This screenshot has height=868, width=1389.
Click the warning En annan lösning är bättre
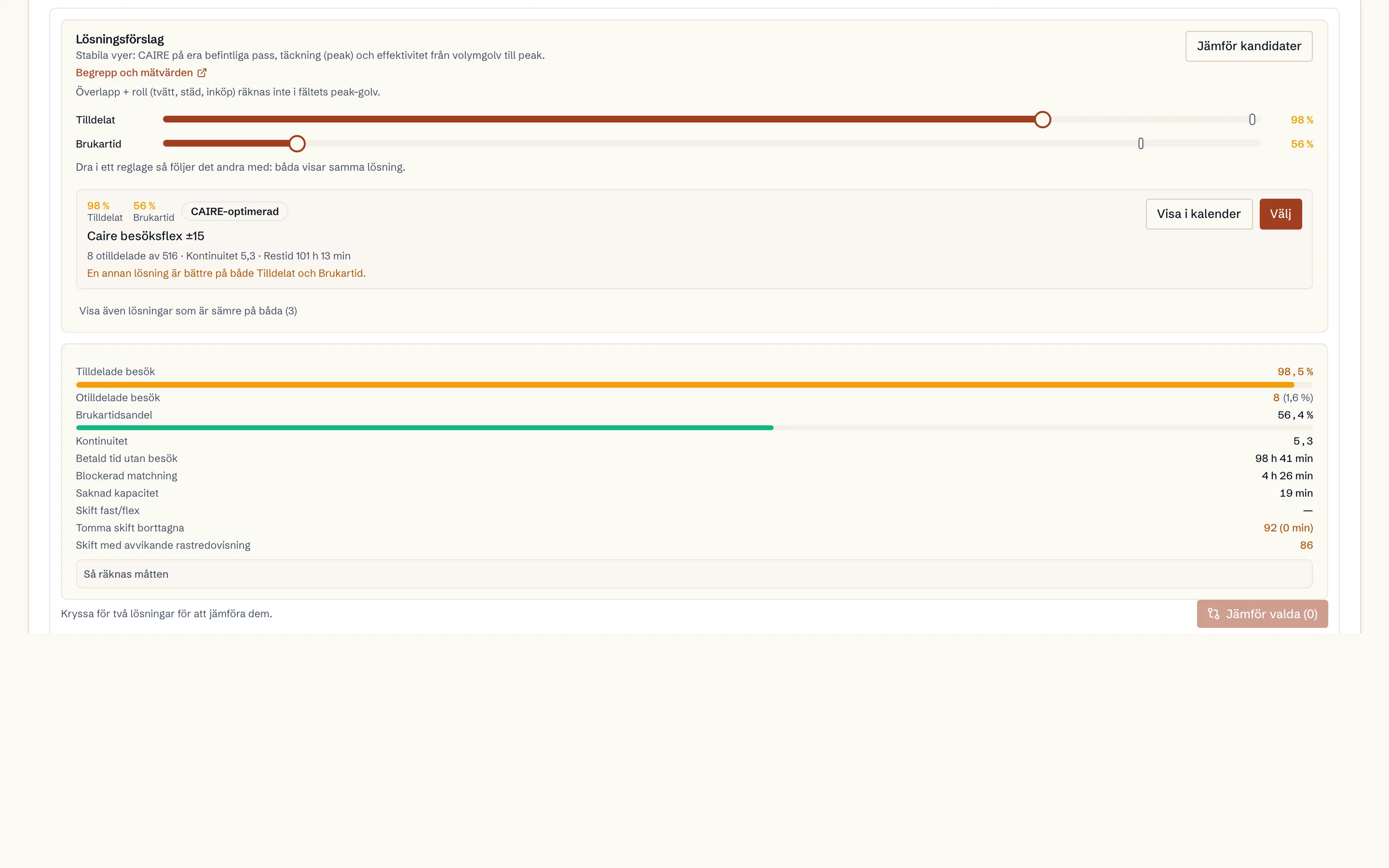pyautogui.click(x=226, y=273)
